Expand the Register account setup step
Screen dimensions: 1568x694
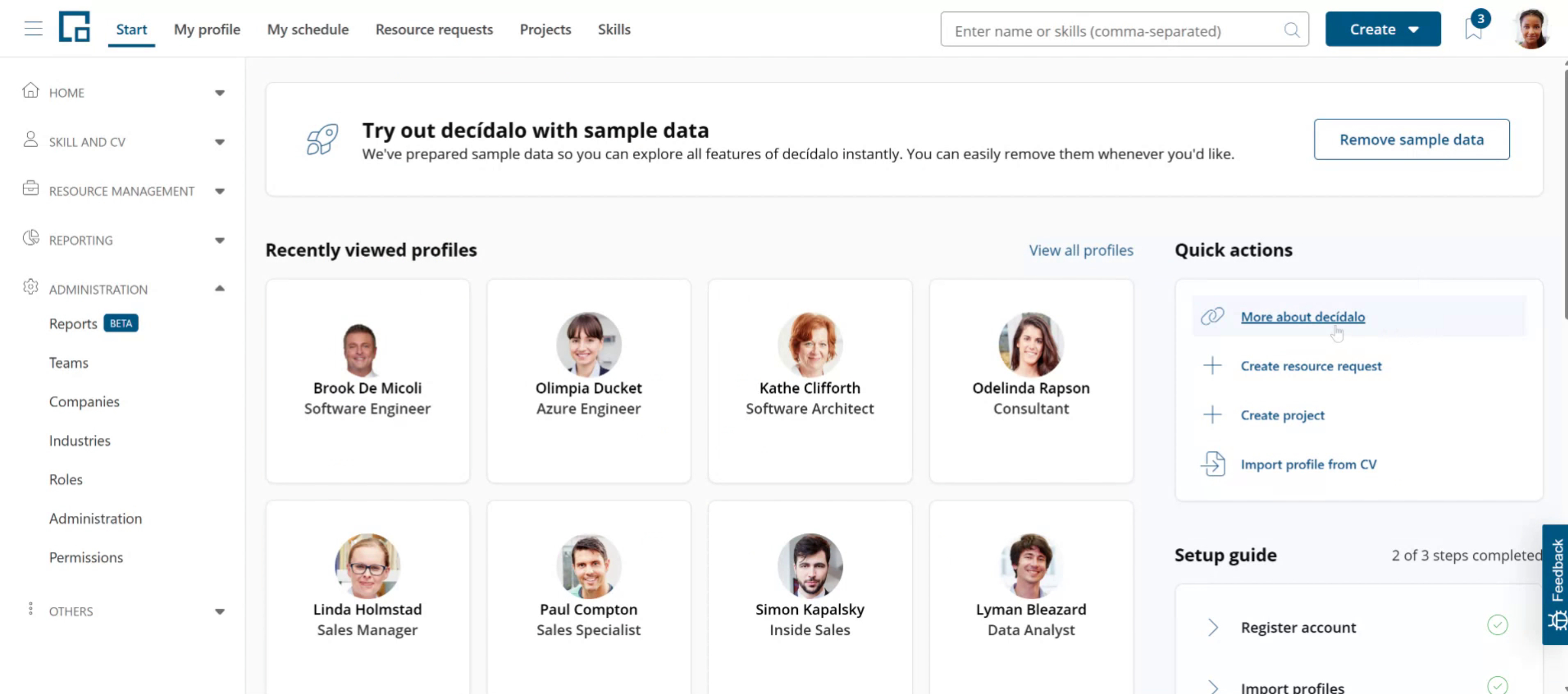[x=1213, y=627]
